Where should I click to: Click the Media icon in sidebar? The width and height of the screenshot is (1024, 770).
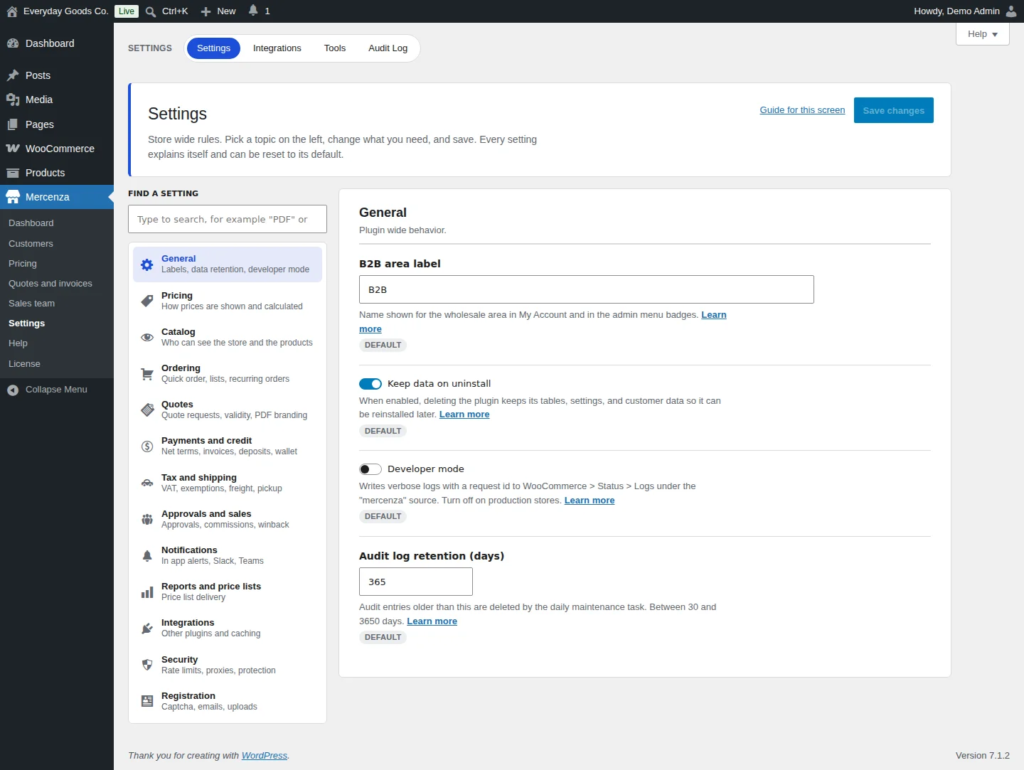[13, 99]
